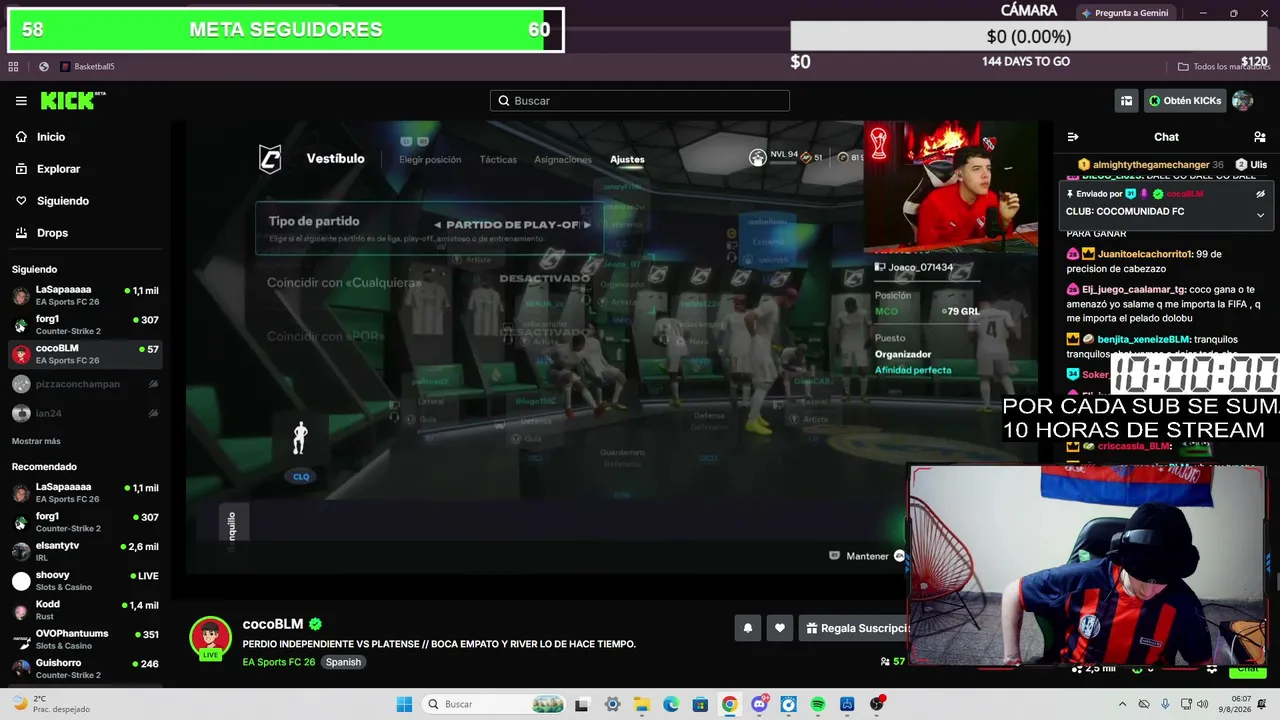Open Todos los marcadores bookmarks folder
This screenshot has height=720, width=1280.
pos(1223,67)
